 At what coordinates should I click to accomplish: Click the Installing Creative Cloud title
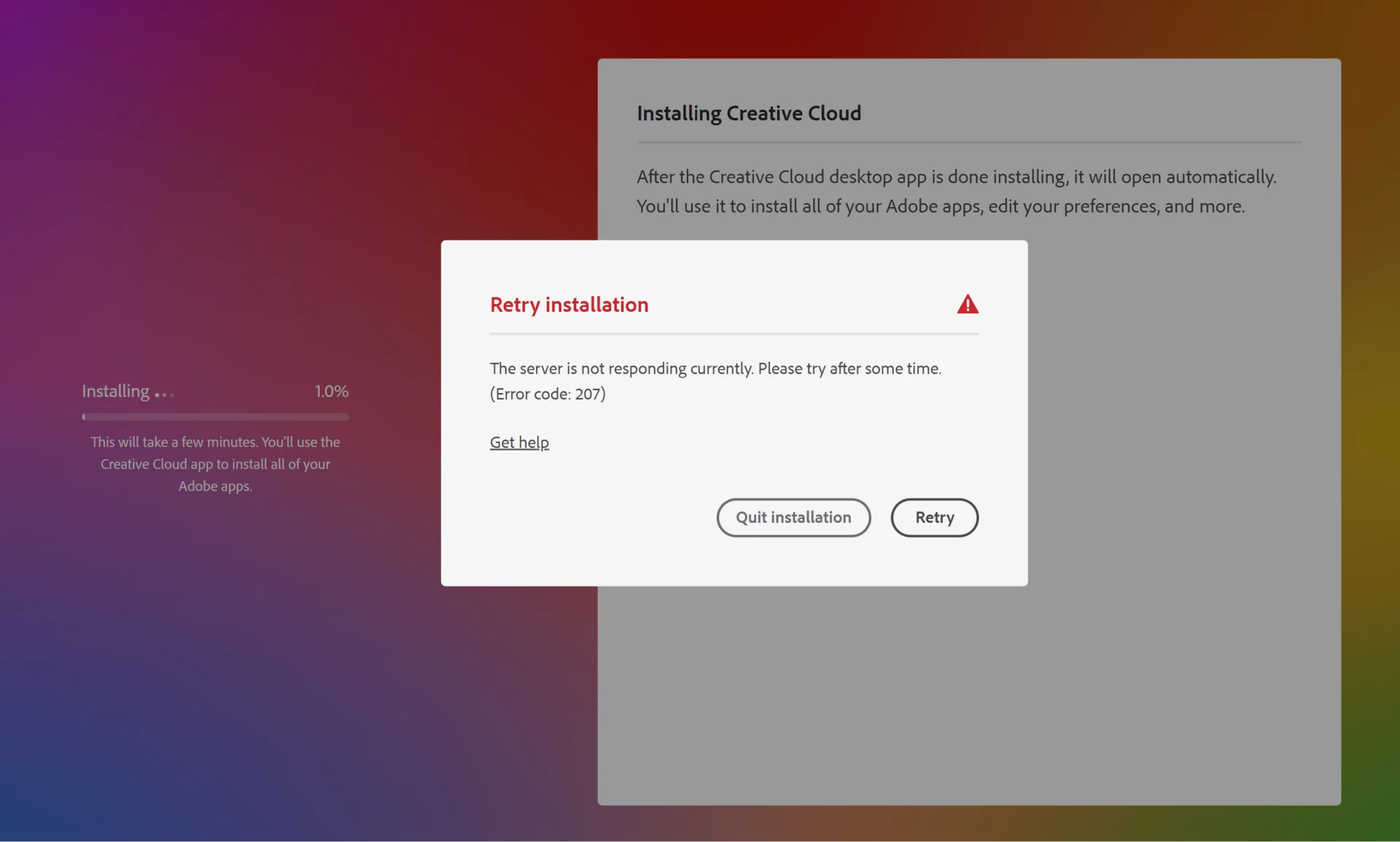click(x=749, y=113)
